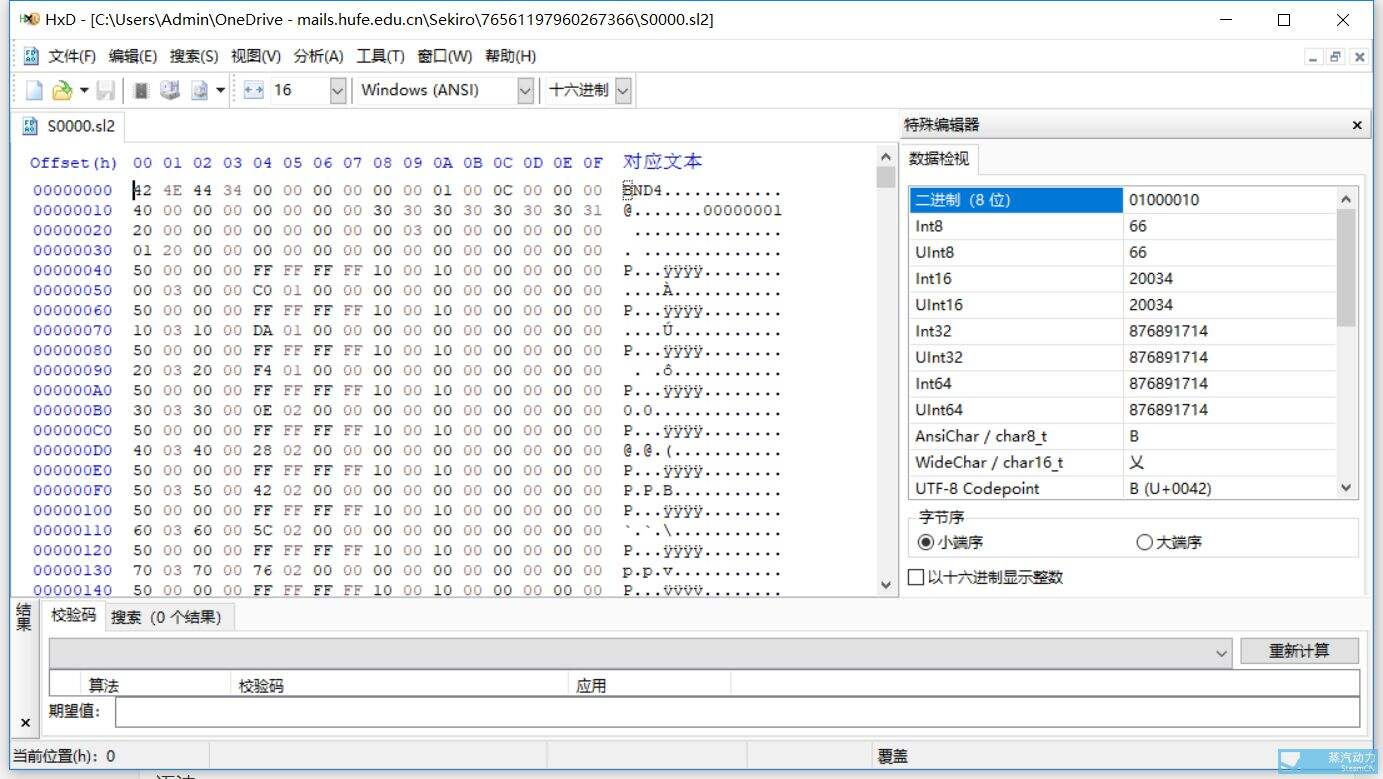Click the Open disk toolbar icon
Viewport: 1383px width, 779px height.
pos(170,90)
